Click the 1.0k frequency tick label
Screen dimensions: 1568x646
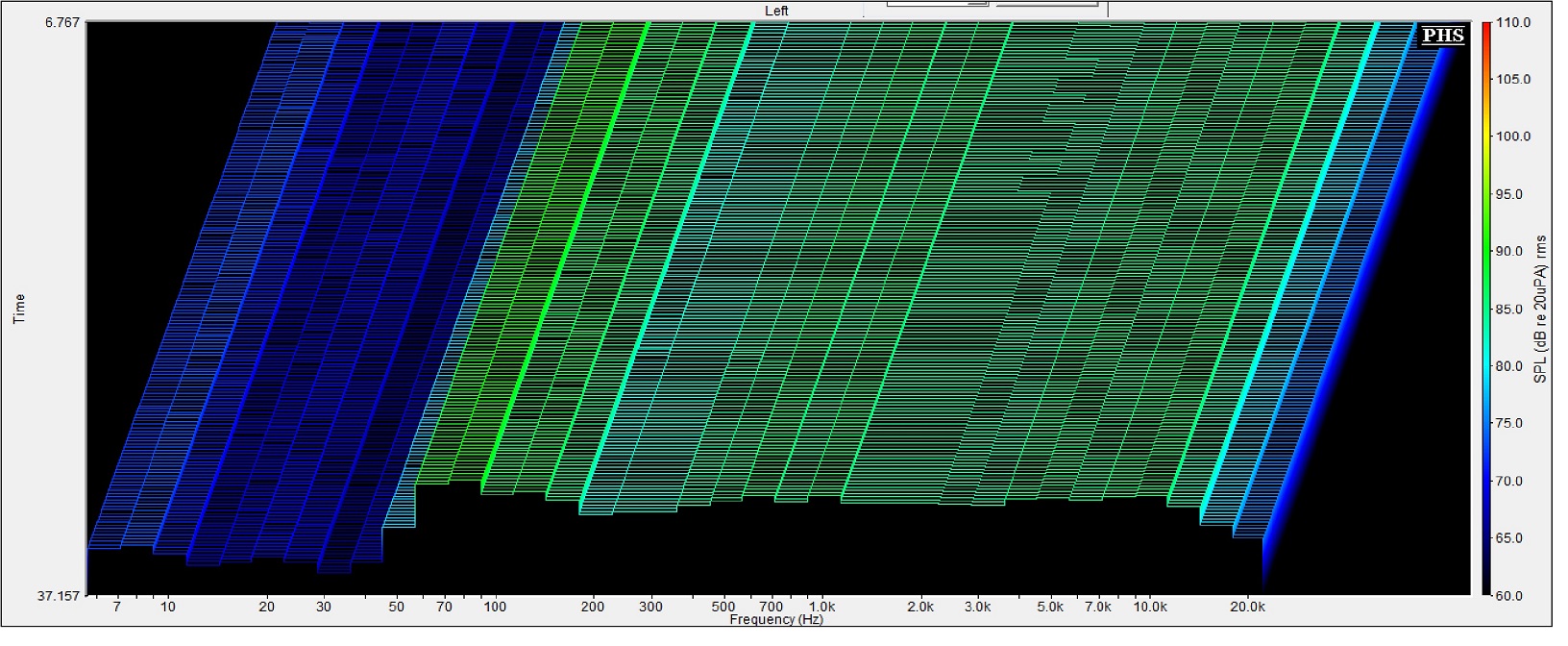pos(821,608)
